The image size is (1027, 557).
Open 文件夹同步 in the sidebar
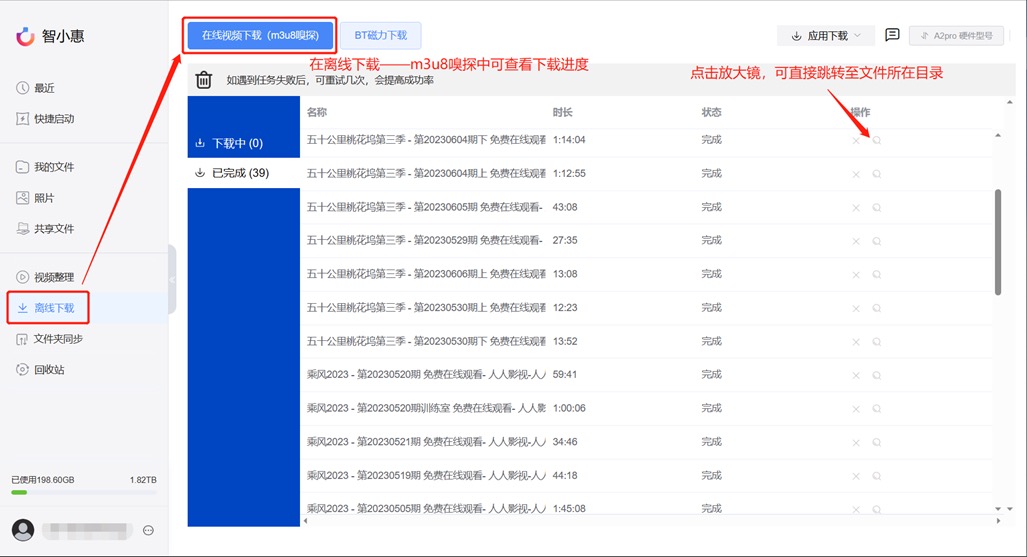tap(58, 339)
